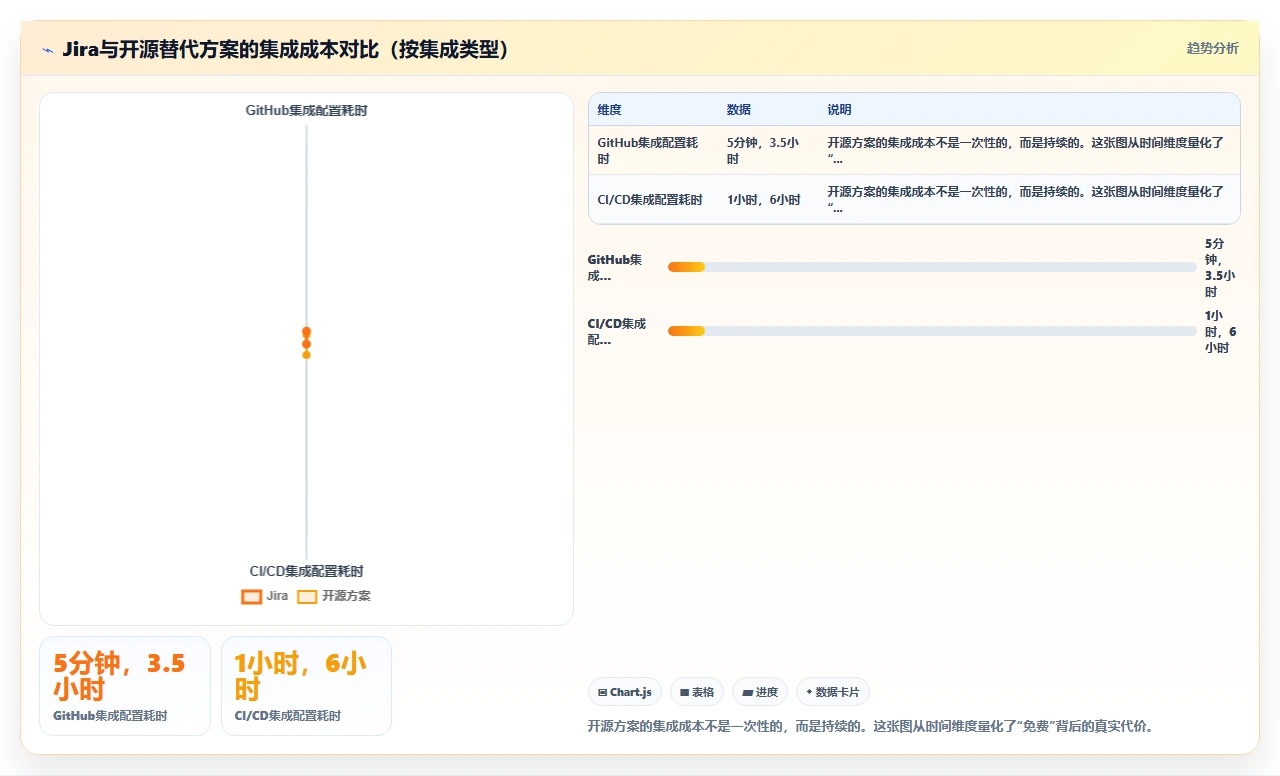1280x776 pixels.
Task: Click the trend icon beside the card title
Action: (x=48, y=49)
